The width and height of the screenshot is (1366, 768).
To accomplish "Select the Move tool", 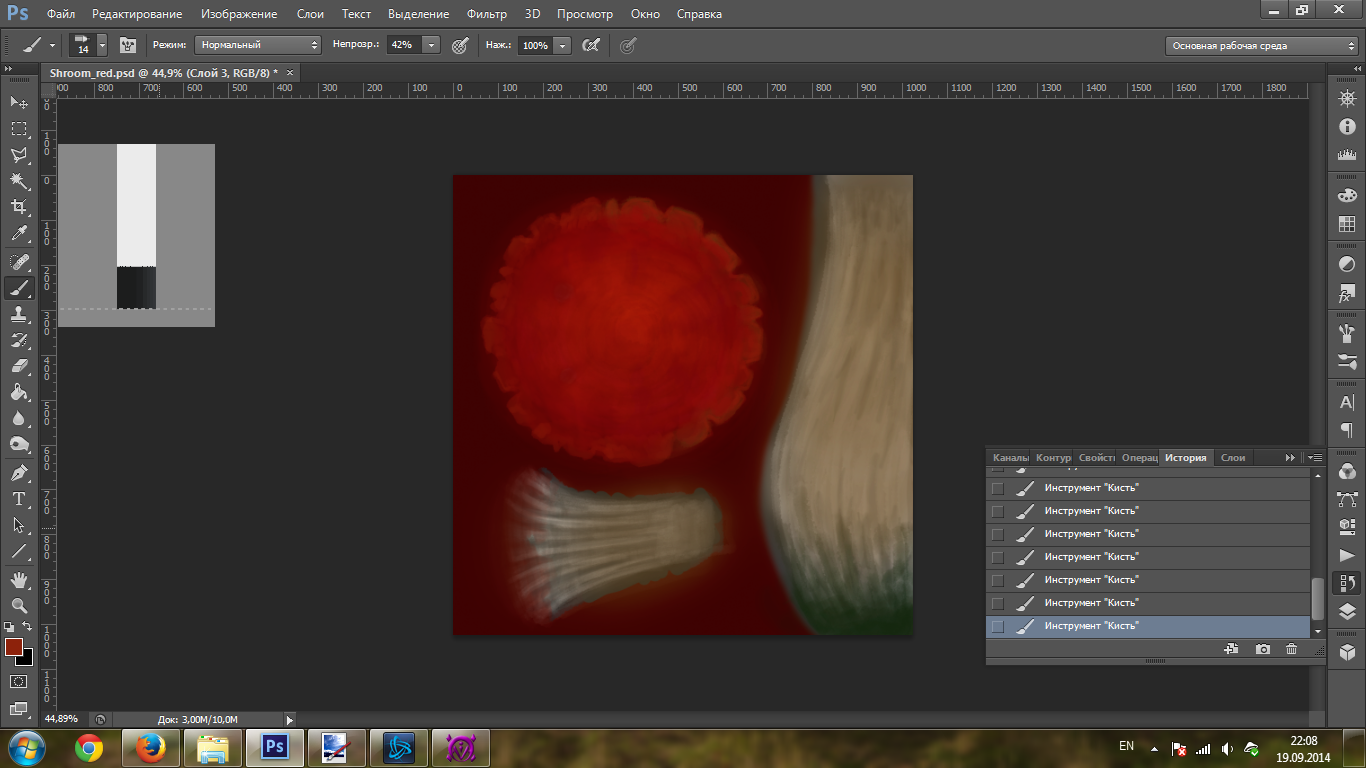I will coord(19,102).
